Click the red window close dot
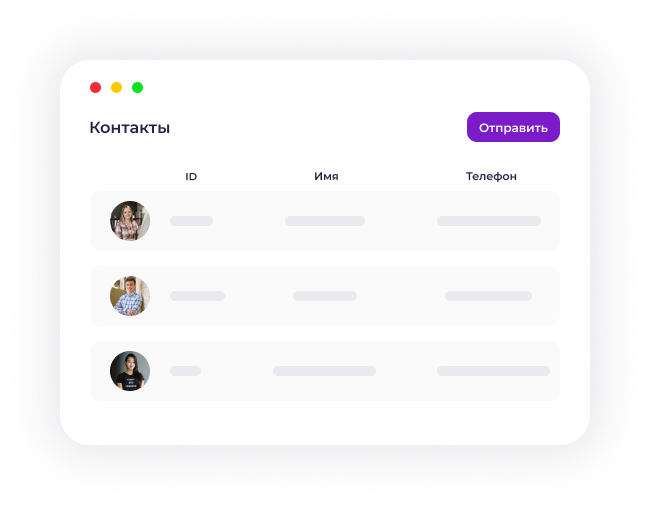Image resolution: width=650 pixels, height=505 pixels. click(96, 87)
